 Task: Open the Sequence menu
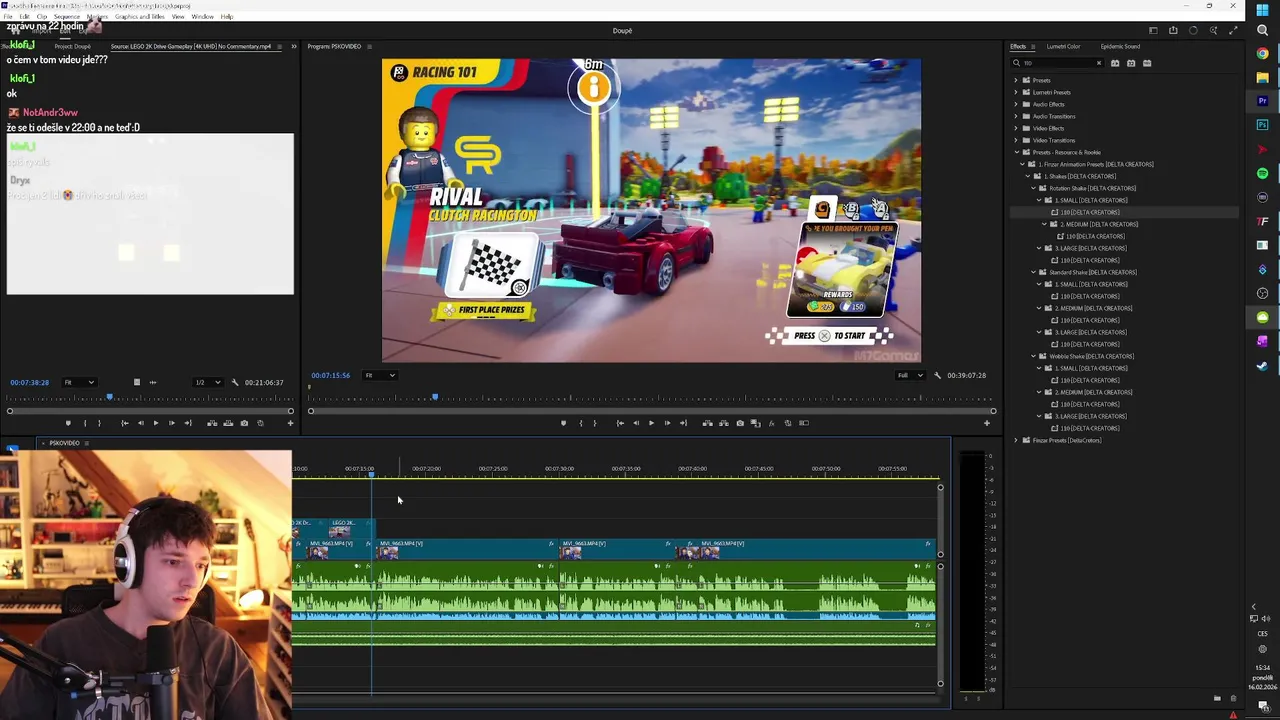coord(66,17)
